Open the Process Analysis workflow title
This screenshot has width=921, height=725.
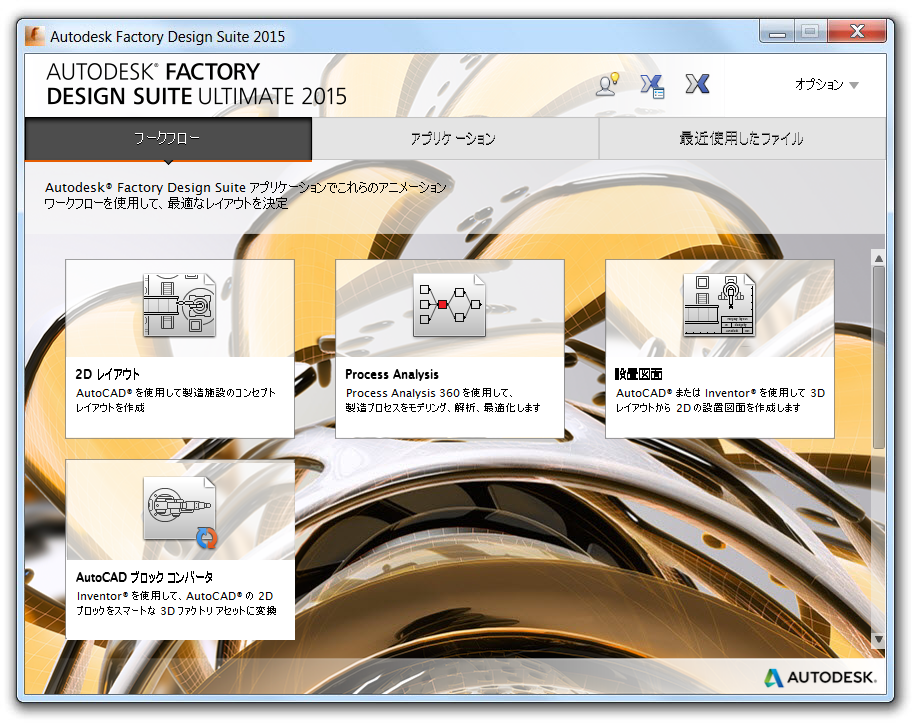point(392,374)
